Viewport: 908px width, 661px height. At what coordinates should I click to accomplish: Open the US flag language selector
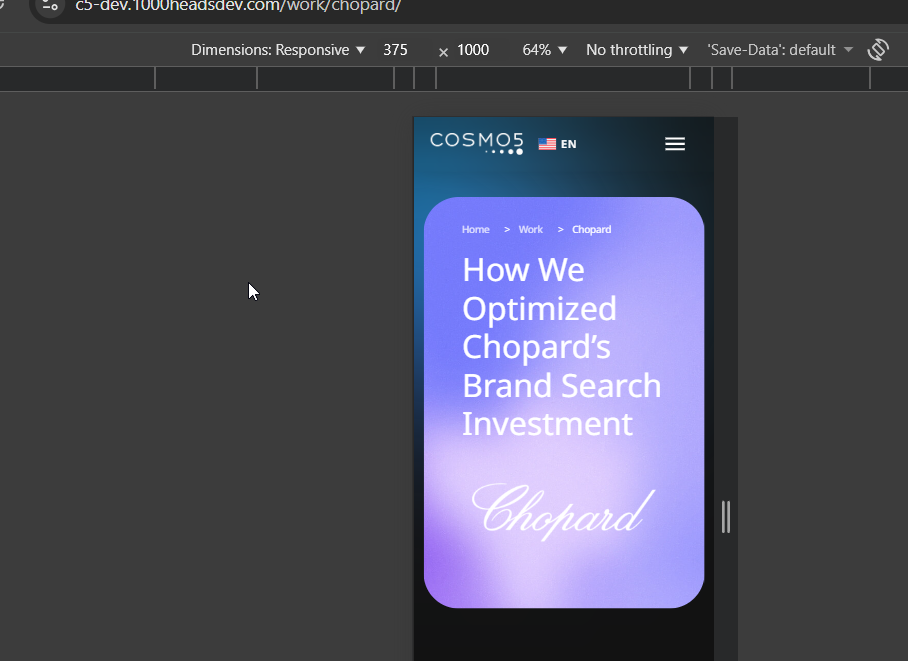(547, 144)
